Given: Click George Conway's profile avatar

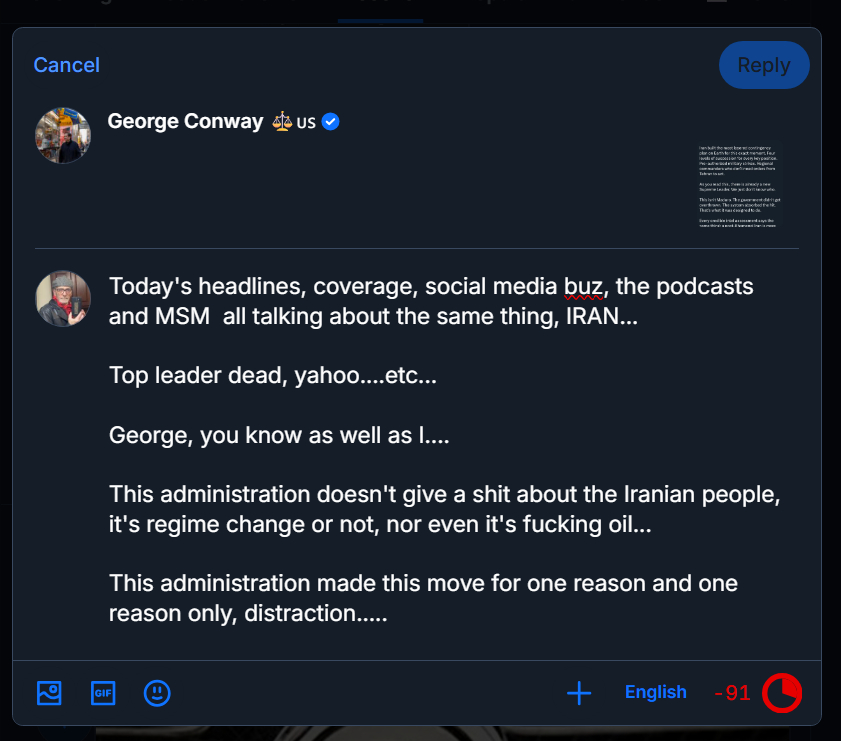Looking at the screenshot, I should click(x=63, y=135).
